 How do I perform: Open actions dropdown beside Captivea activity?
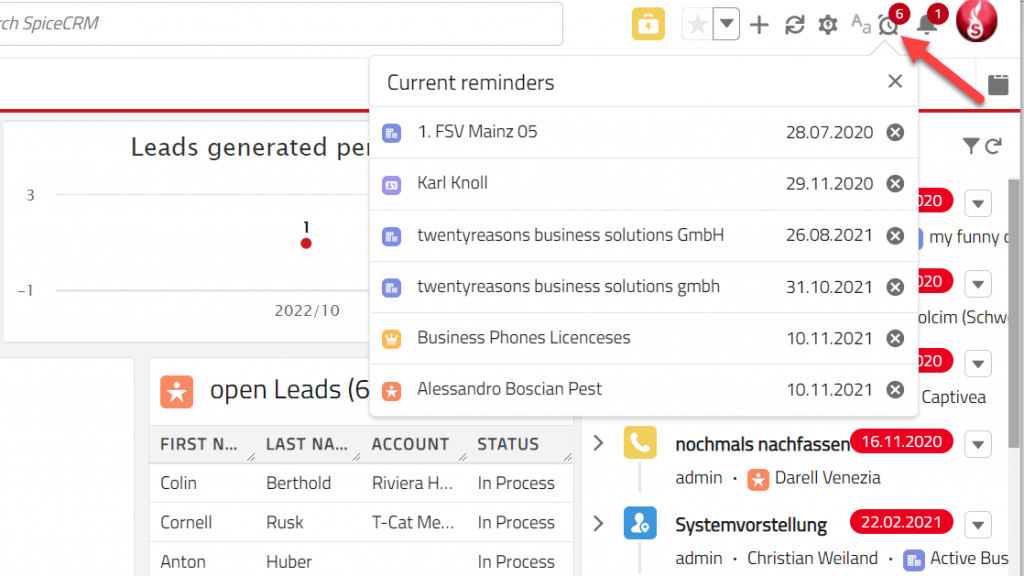coord(978,364)
